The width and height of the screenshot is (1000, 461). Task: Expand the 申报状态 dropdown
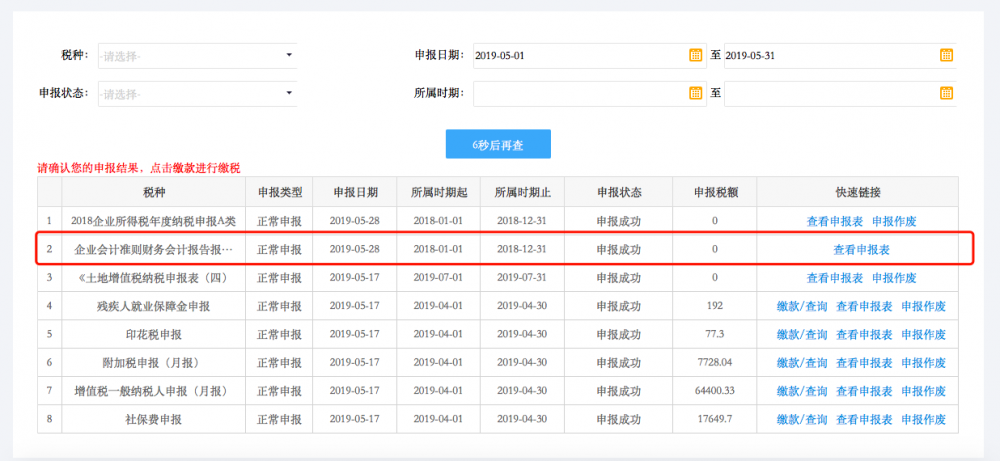point(197,93)
